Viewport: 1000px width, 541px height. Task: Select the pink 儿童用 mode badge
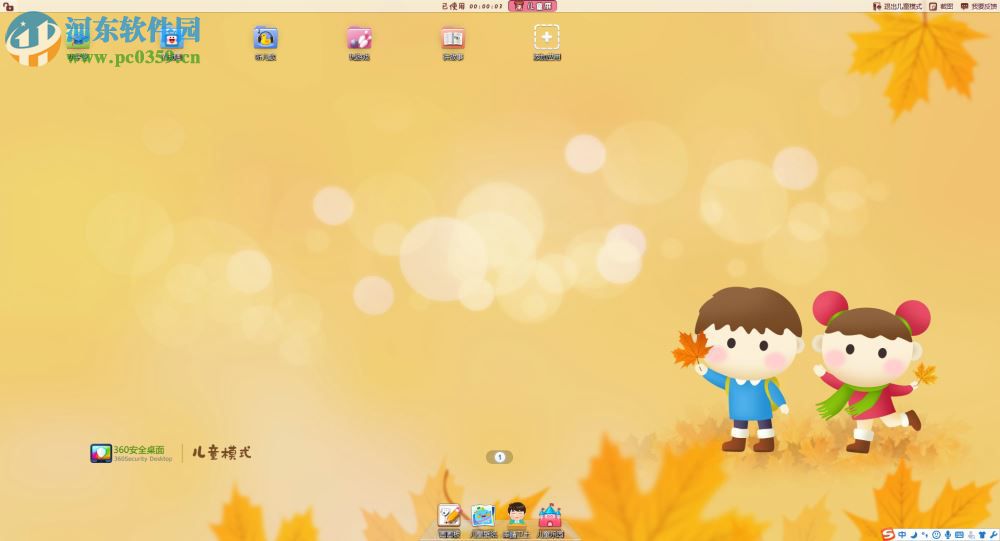(x=533, y=6)
